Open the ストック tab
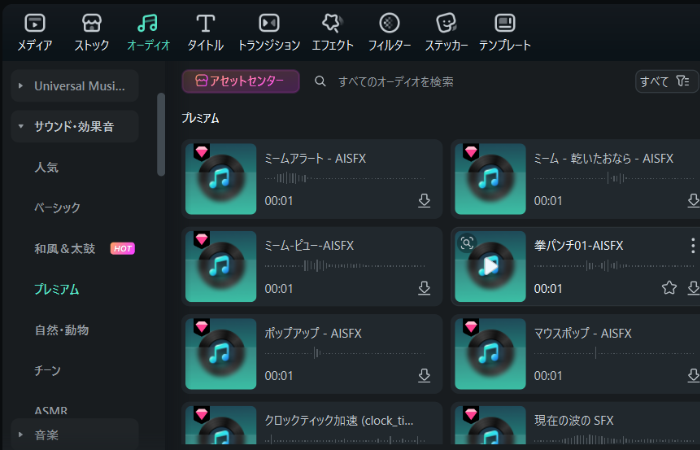This screenshot has width=700, height=450. click(92, 32)
